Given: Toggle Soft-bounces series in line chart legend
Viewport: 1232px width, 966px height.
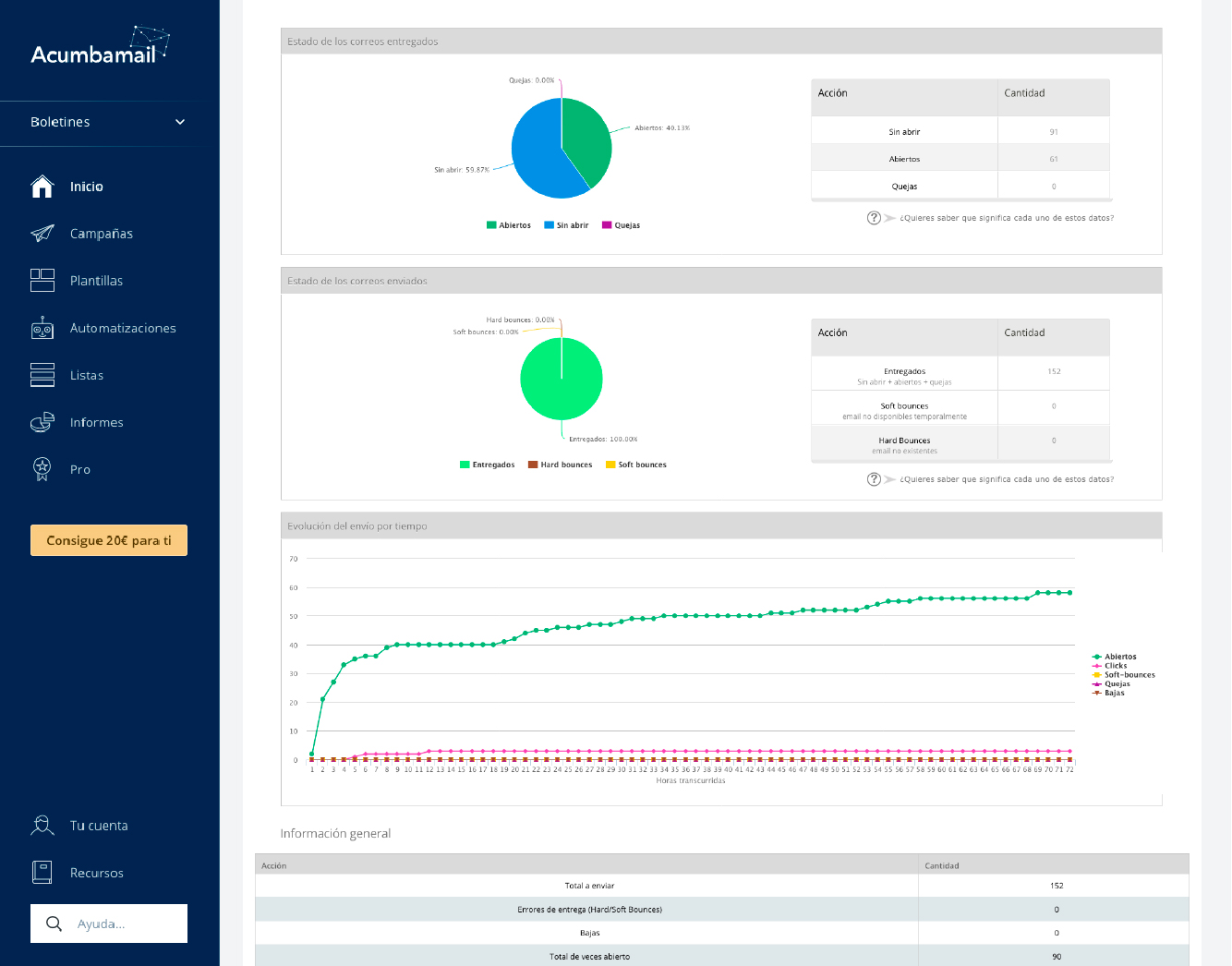Looking at the screenshot, I should (1124, 675).
